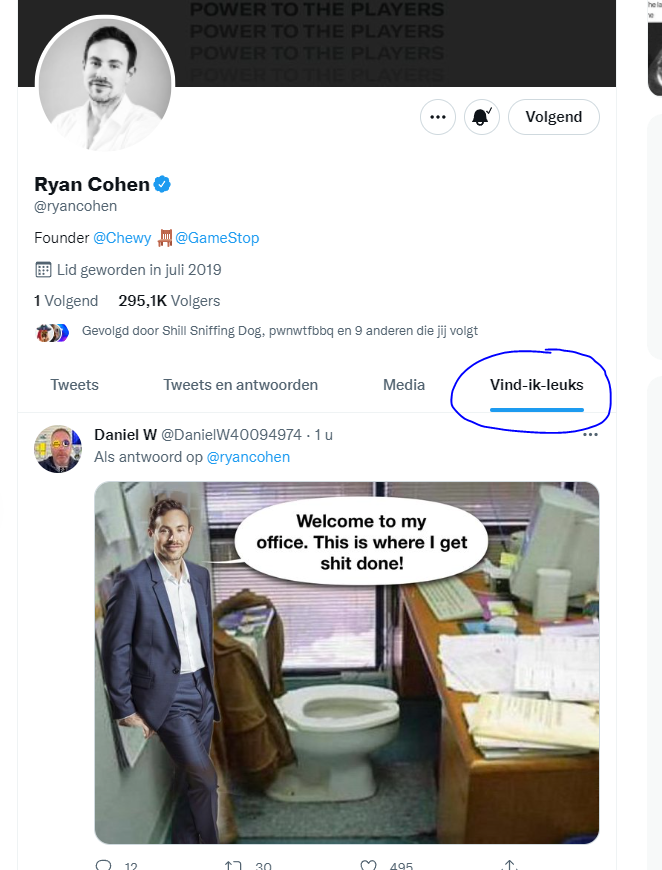The image size is (662, 870).
Task: Open the options menu on Daniel W's tweet
Action: (591, 434)
